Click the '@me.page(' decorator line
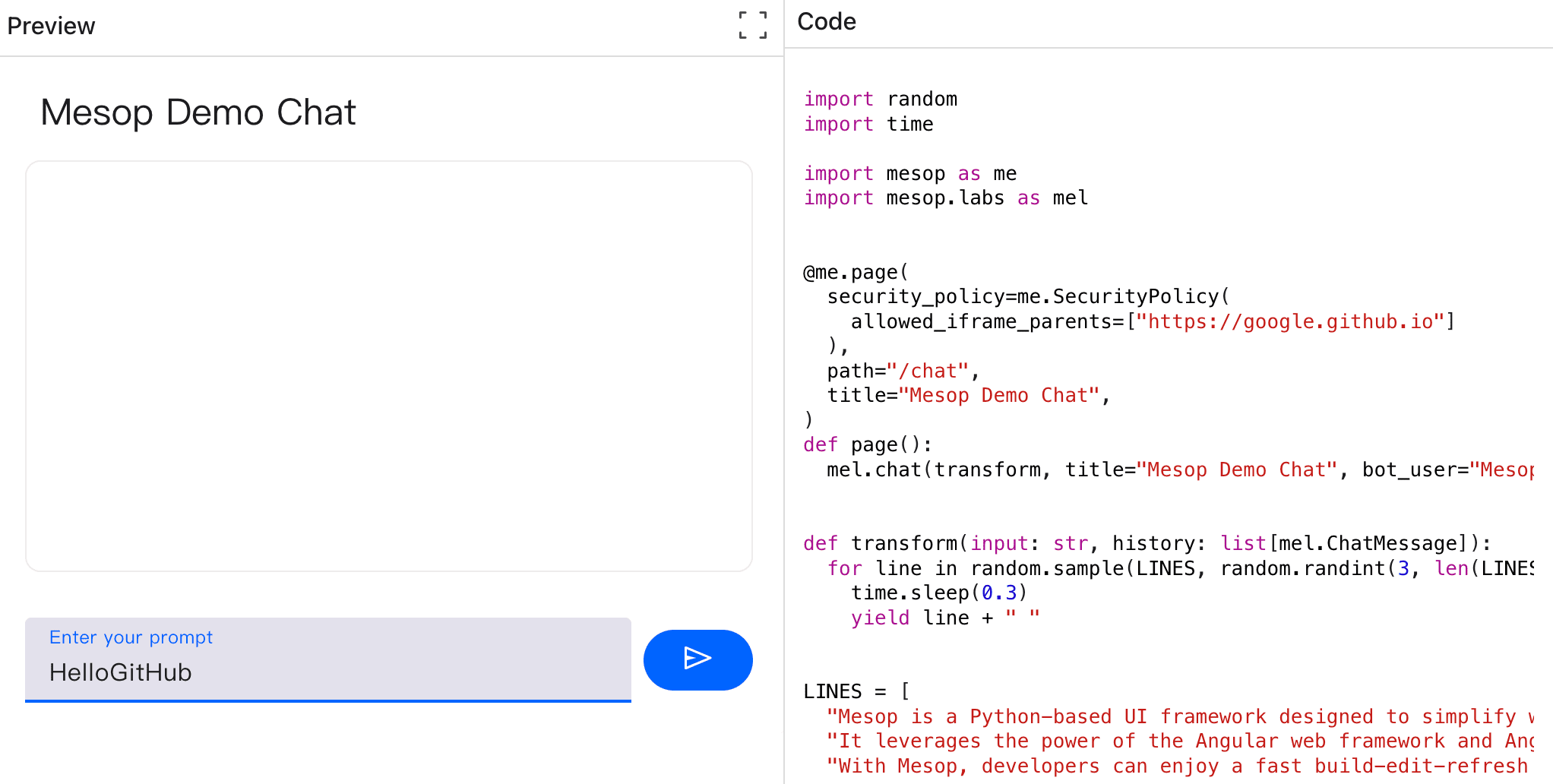 tap(856, 272)
